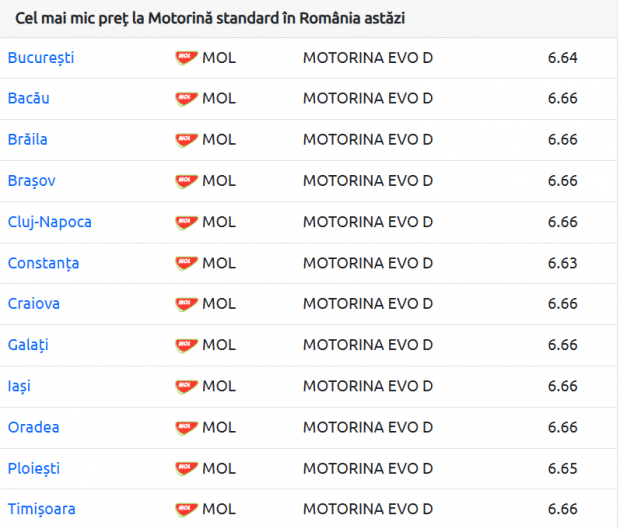
Task: Select the 6.63 price in Constanța row
Action: [x=562, y=263]
